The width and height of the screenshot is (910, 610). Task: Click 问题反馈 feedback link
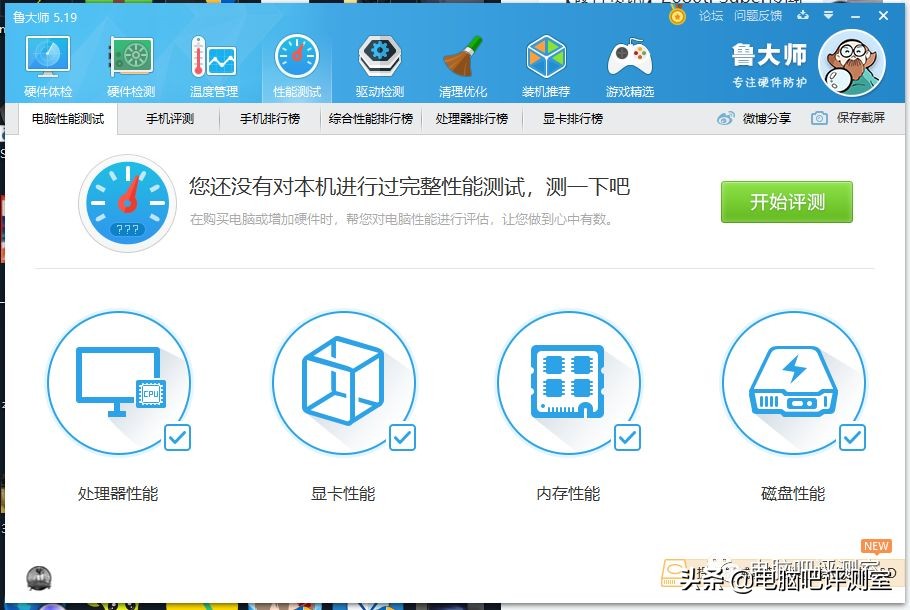coord(757,16)
